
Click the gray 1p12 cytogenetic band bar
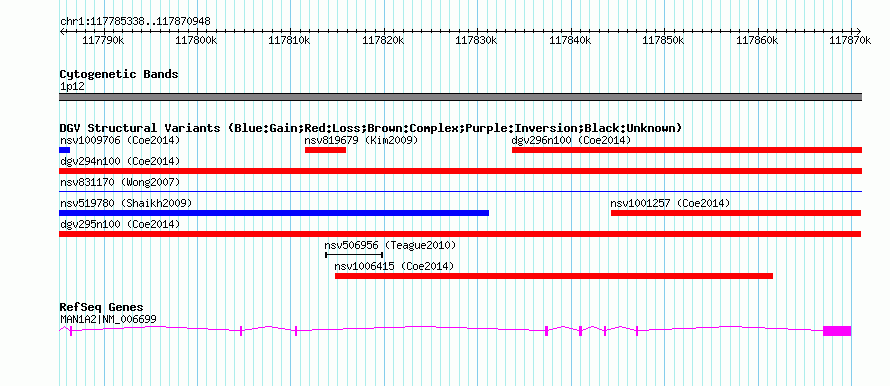coord(460,97)
